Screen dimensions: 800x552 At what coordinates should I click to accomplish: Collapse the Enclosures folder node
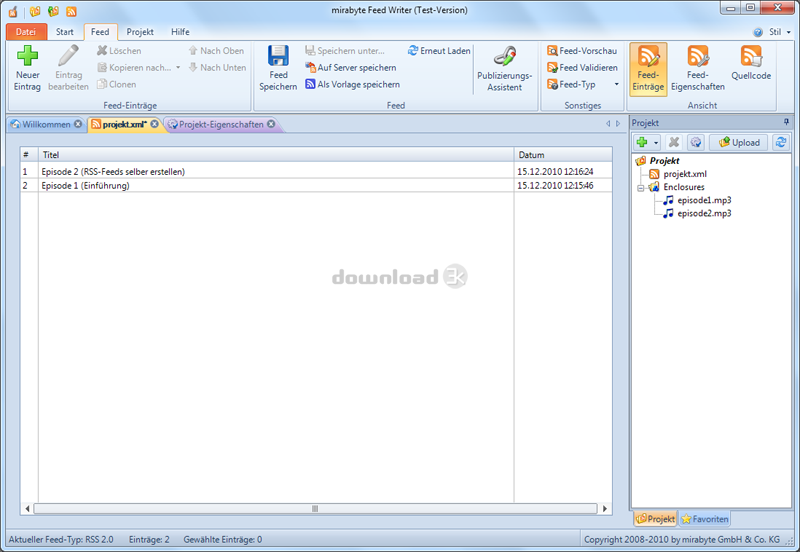(x=641, y=188)
